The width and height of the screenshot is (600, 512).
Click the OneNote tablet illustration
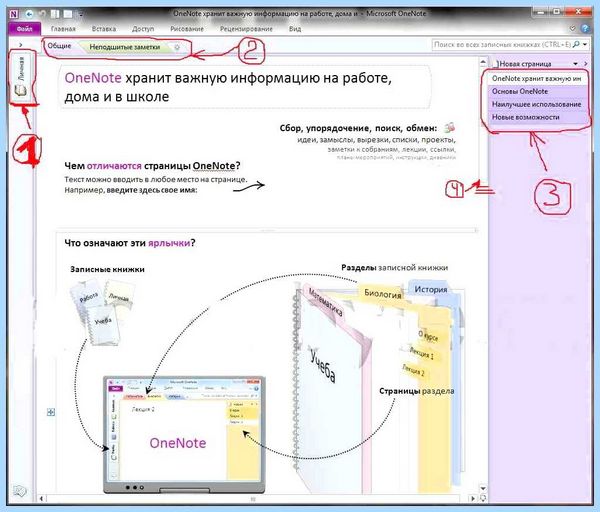click(184, 435)
